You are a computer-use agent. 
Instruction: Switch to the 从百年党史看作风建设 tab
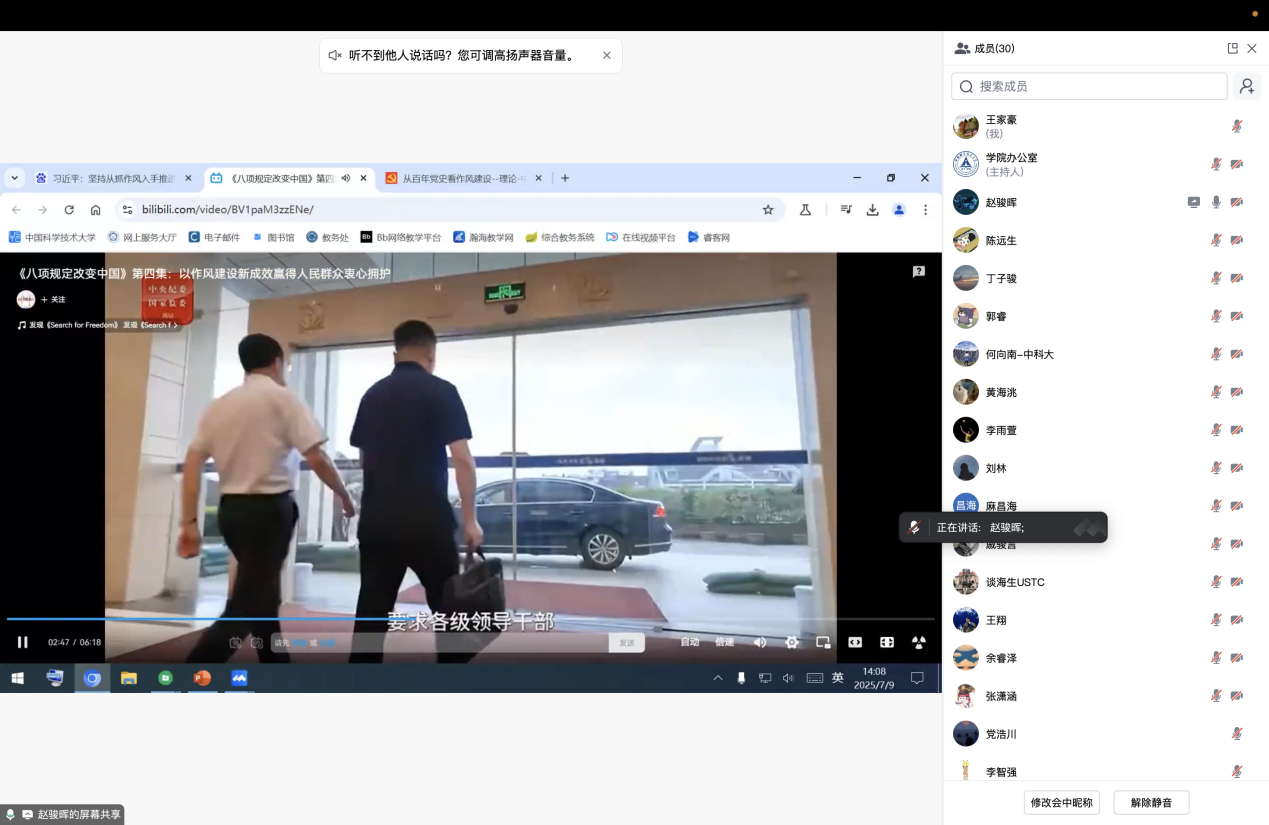[464, 178]
